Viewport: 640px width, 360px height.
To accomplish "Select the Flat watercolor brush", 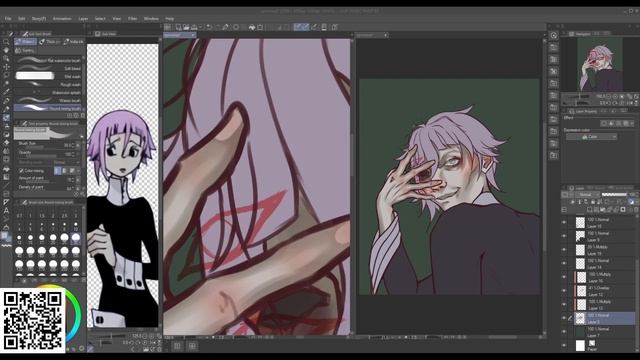I will [48, 60].
